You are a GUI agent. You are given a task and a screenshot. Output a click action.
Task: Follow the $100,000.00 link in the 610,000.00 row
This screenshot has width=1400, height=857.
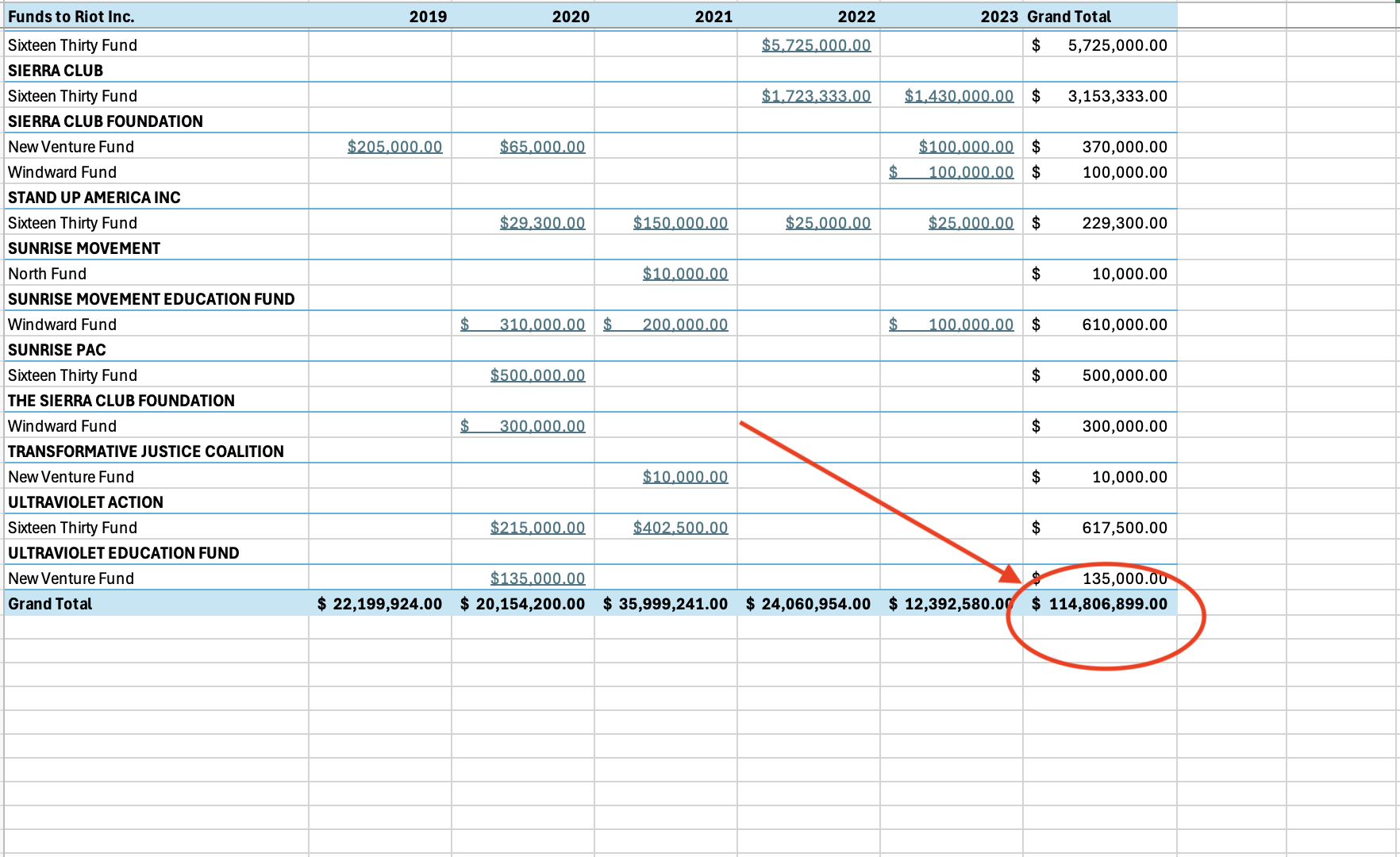[x=951, y=325]
